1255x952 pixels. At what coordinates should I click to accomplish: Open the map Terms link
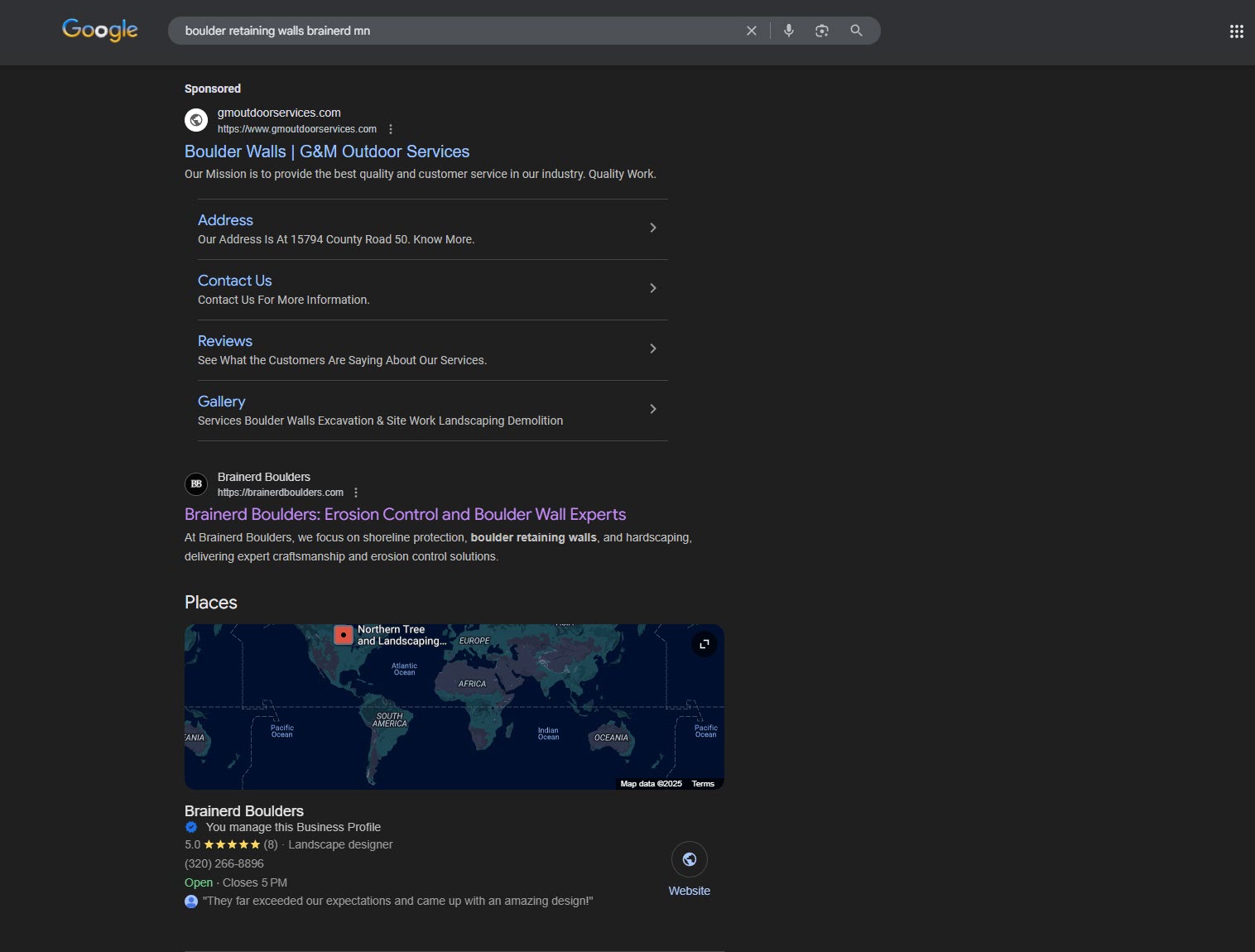click(703, 784)
